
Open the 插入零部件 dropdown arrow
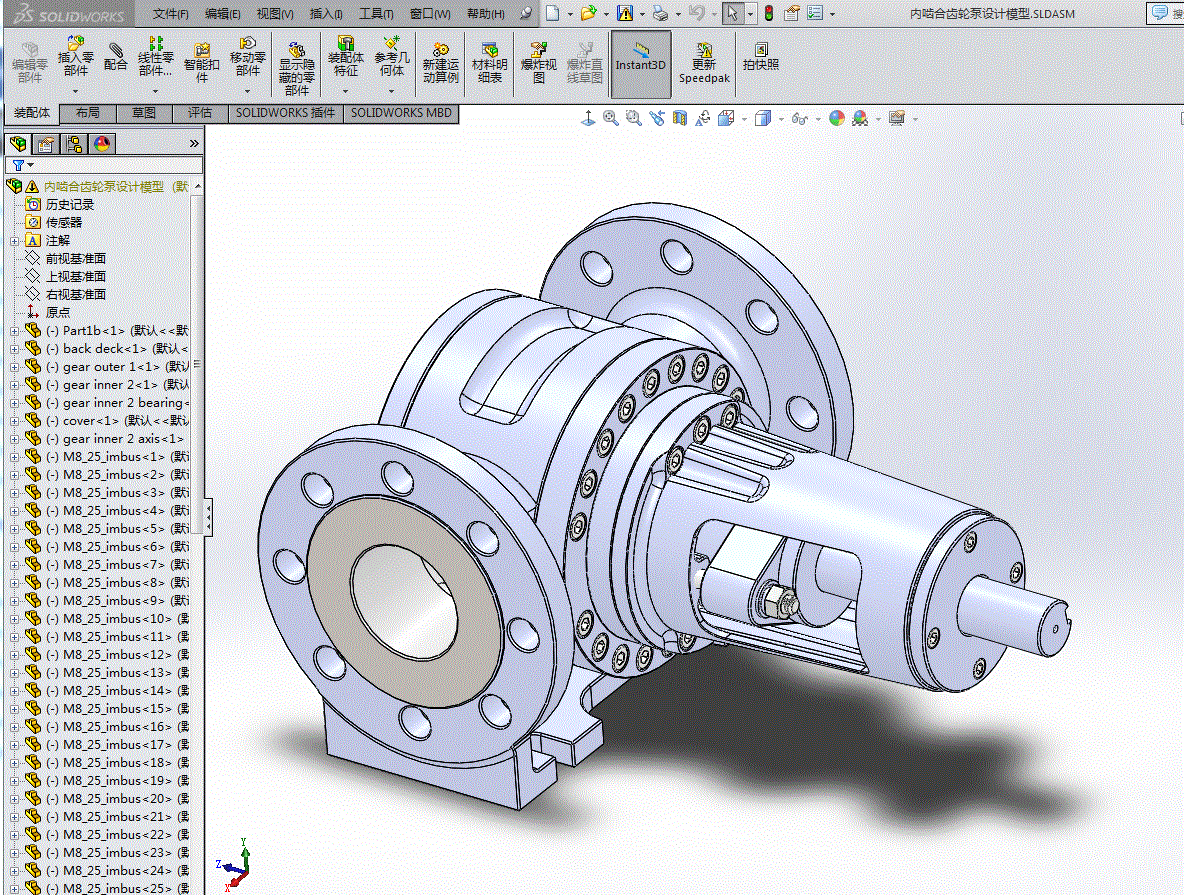pyautogui.click(x=75, y=91)
